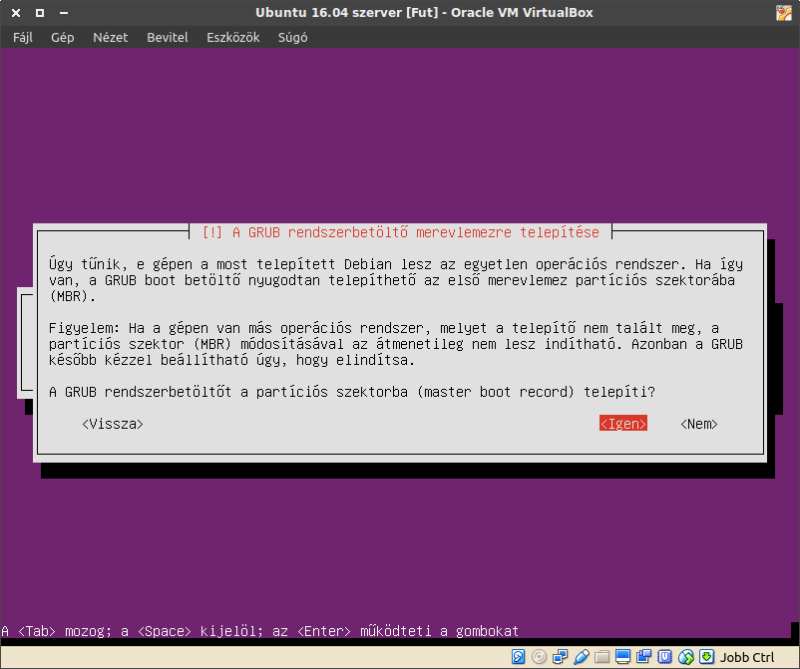Screen dimensions: 800x669
Task: Select the <Nem> button
Action: tap(699, 424)
